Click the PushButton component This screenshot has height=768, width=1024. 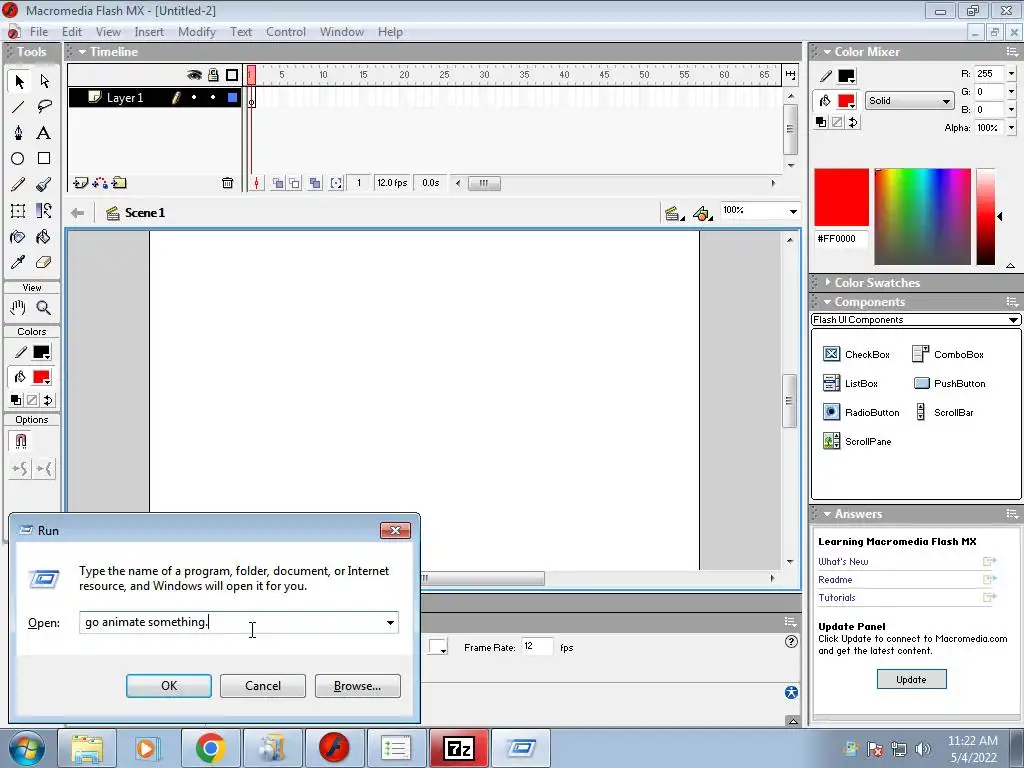coord(950,383)
